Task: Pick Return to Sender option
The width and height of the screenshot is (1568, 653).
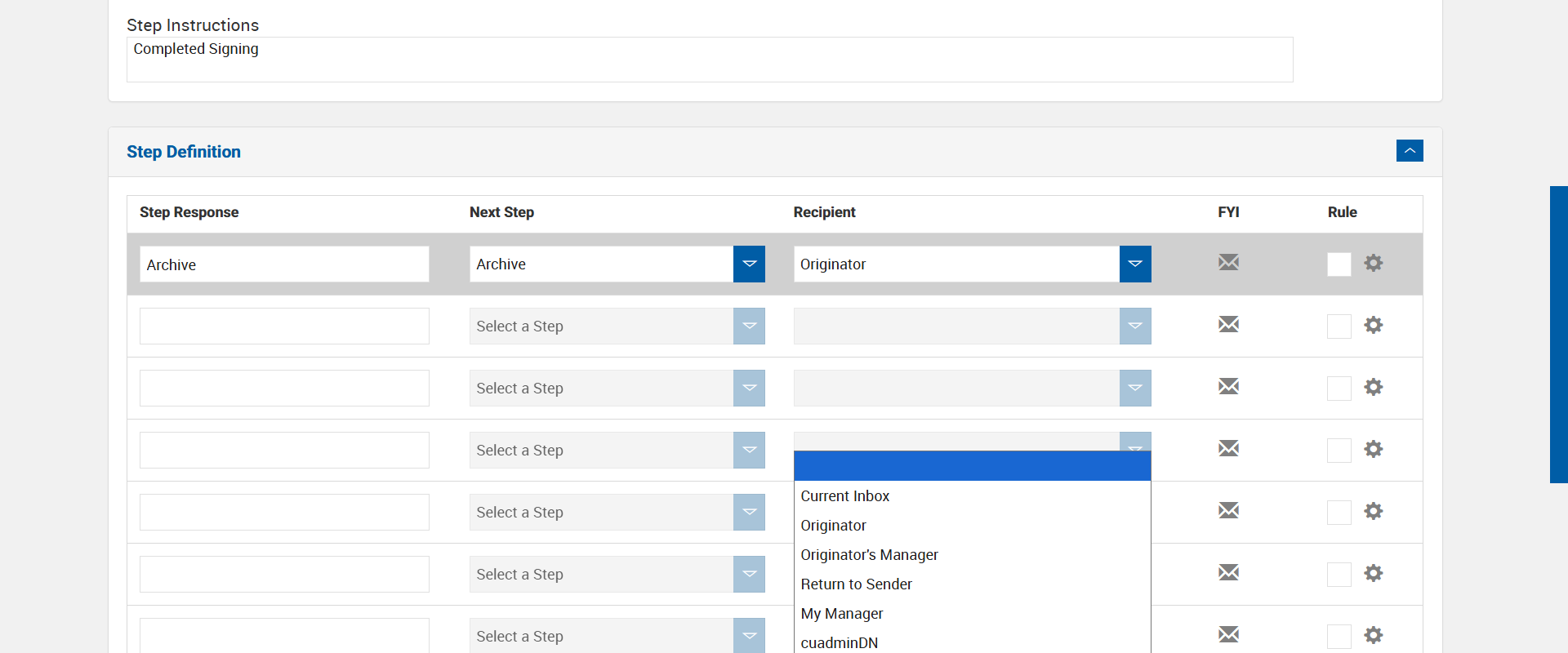Action: [856, 584]
